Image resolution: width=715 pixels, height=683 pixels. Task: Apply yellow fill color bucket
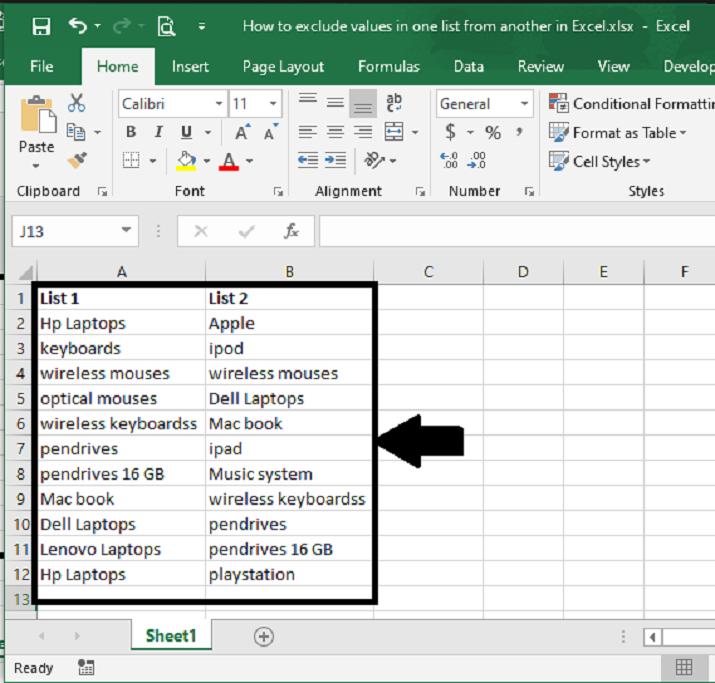tap(186, 161)
